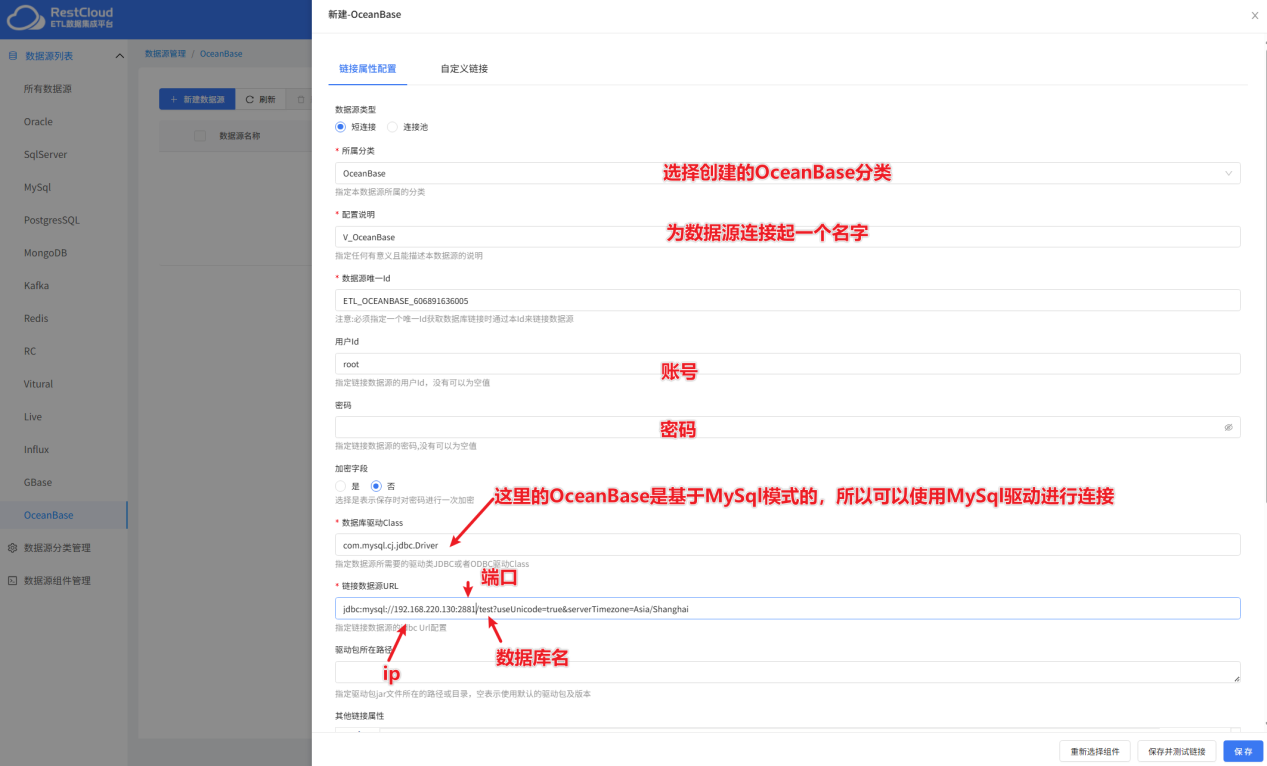Viewport: 1267px width, 766px height.
Task: Click the 保存 button
Action: [x=1243, y=751]
